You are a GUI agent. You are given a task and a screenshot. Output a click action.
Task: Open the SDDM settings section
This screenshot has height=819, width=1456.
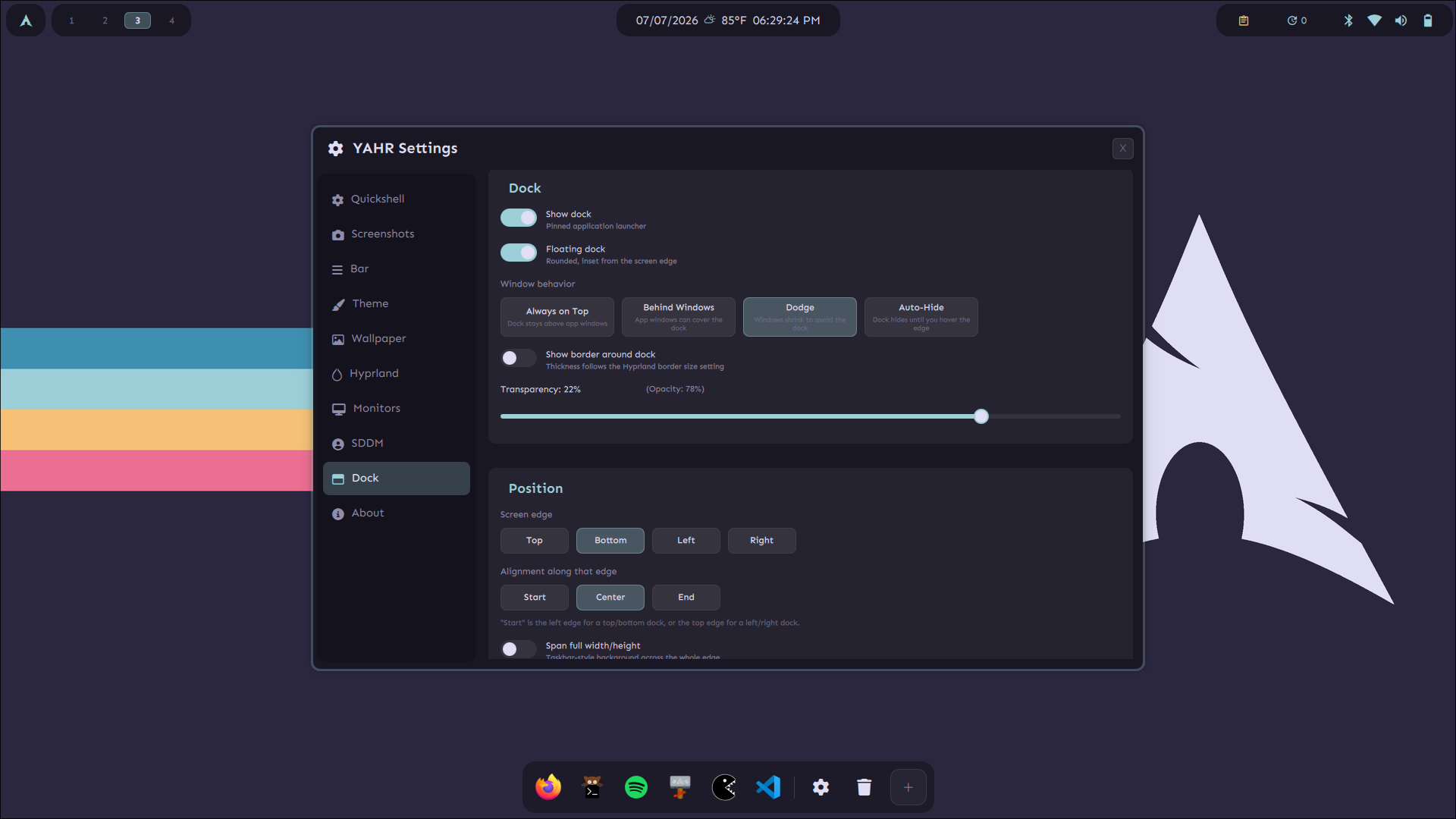[397, 444]
